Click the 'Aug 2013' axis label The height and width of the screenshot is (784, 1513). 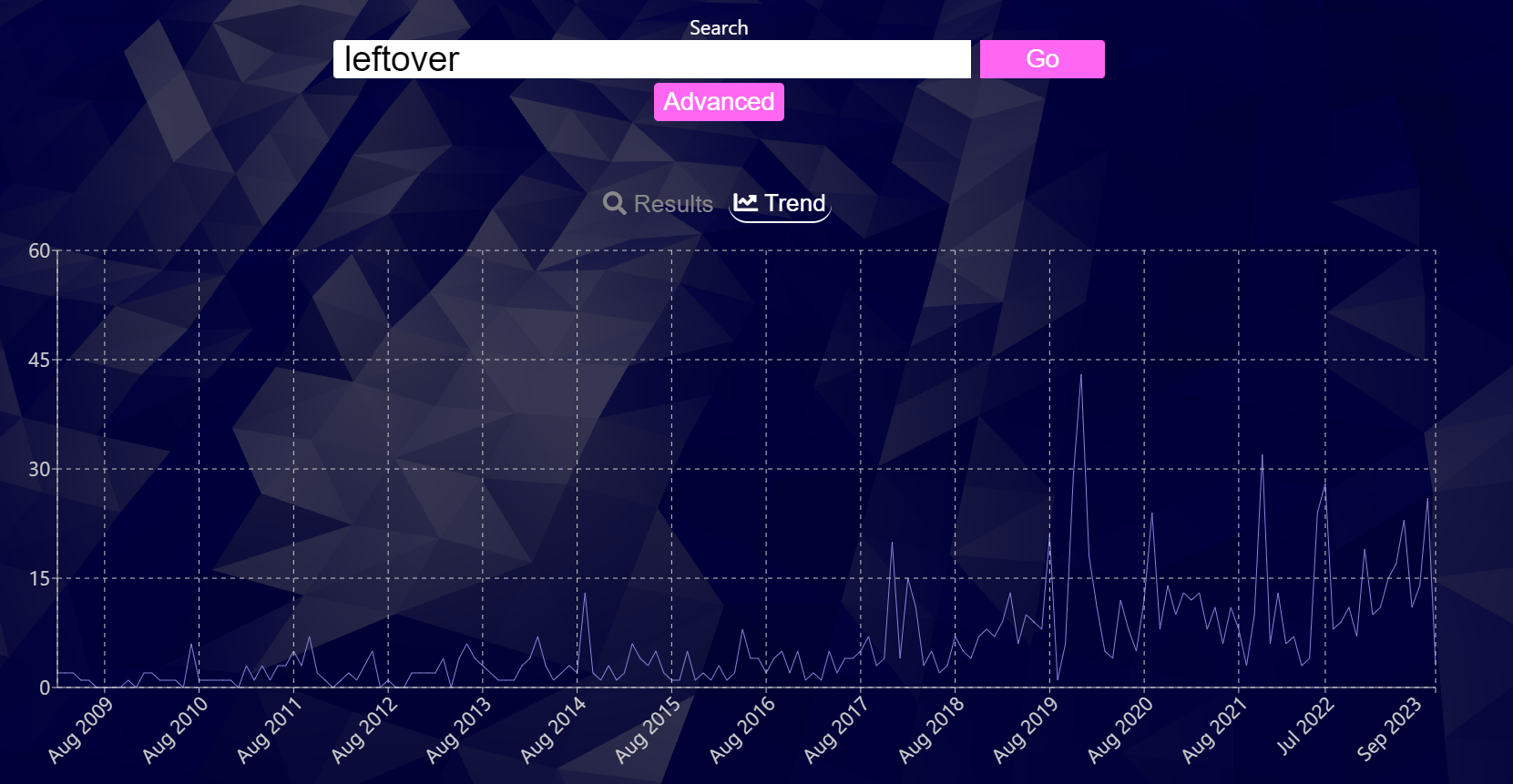click(x=458, y=730)
